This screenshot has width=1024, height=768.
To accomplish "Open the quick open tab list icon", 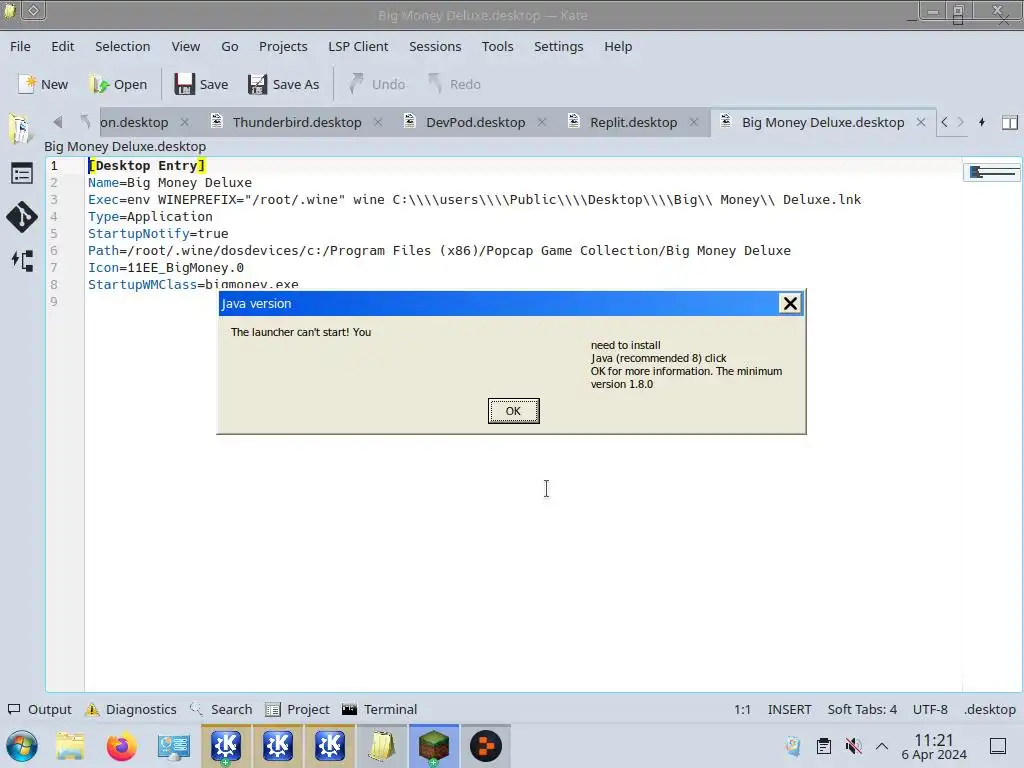I will 982,122.
